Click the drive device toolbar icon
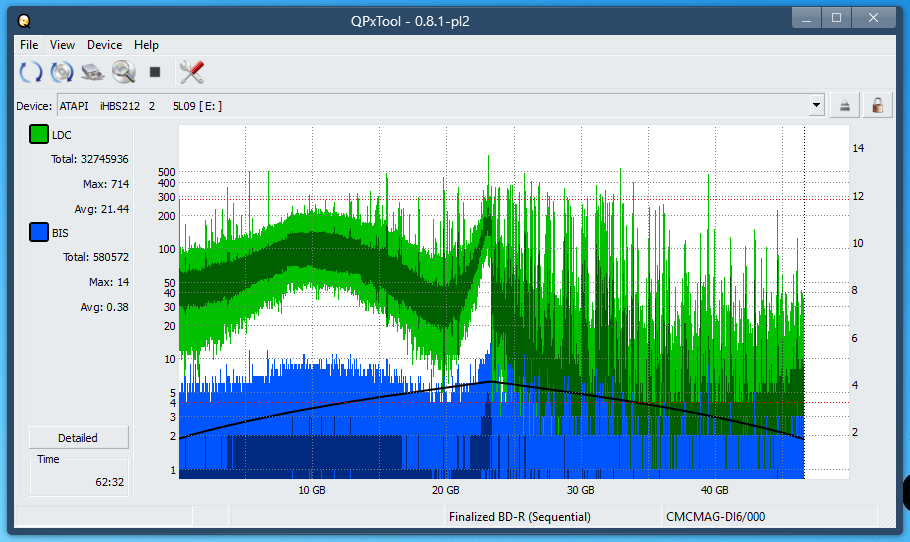Image resolution: width=910 pixels, height=542 pixels. coord(93,71)
